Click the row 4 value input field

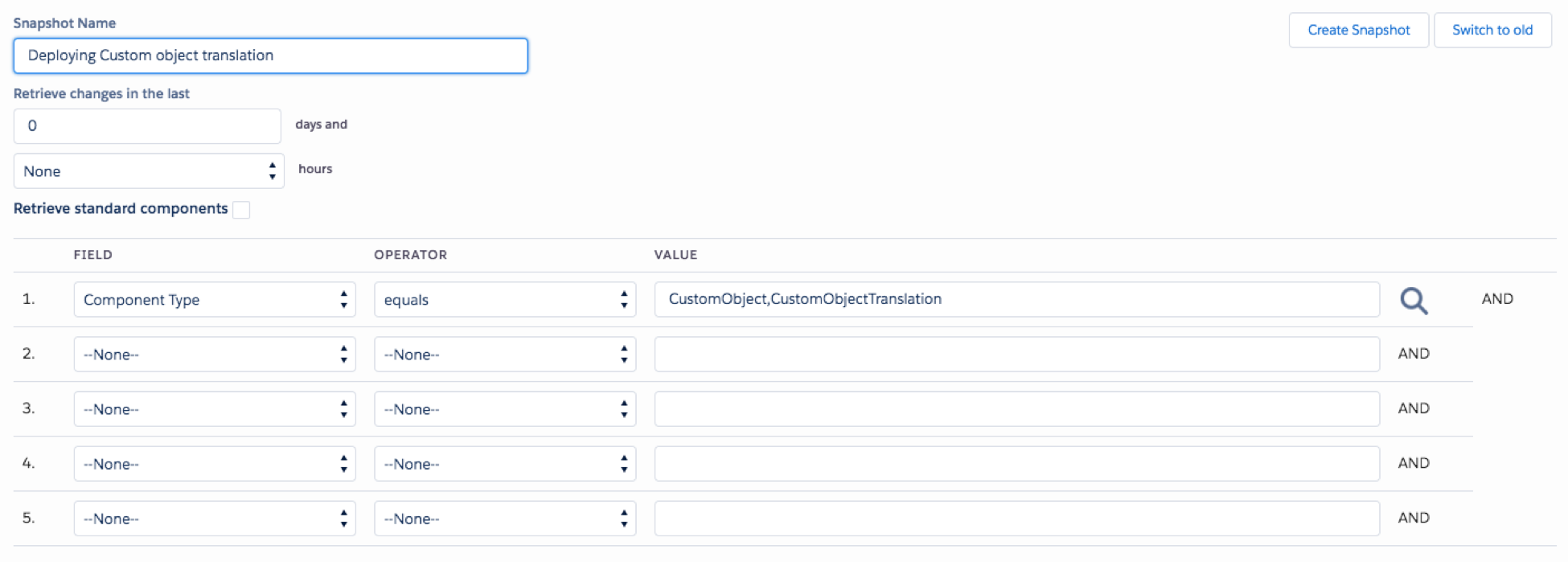pyautogui.click(x=1016, y=464)
